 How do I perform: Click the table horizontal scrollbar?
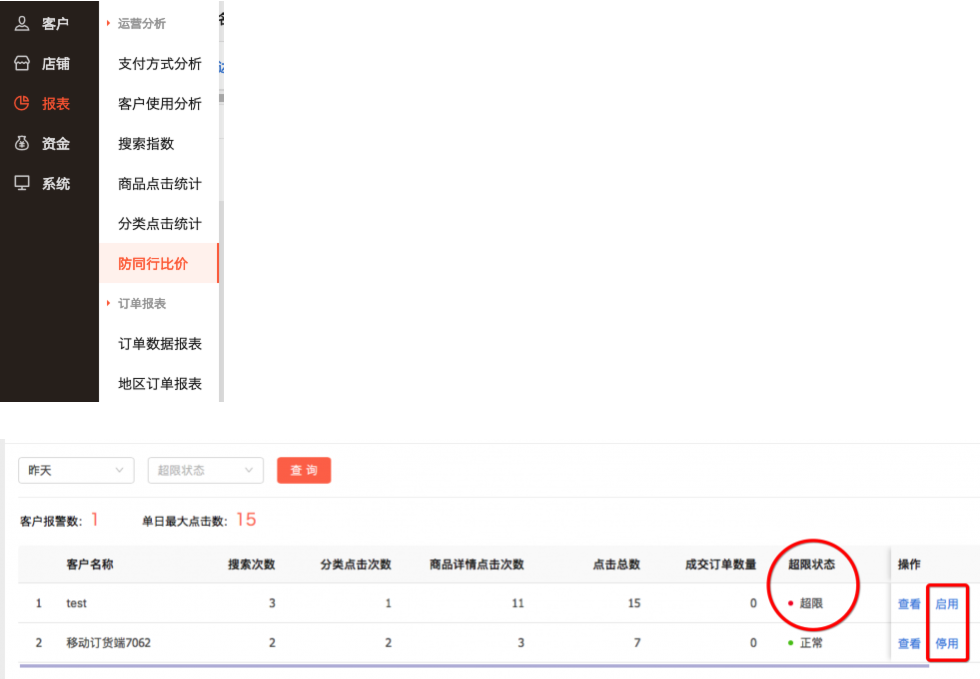[x=474, y=666]
